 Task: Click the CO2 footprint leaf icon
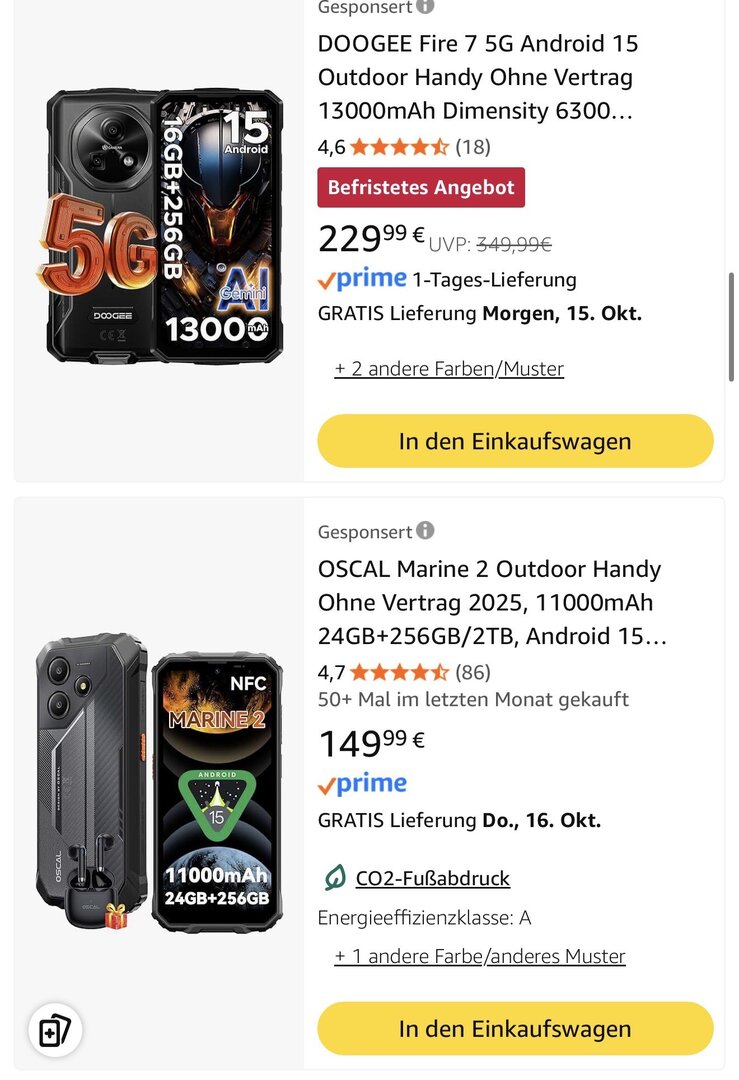[335, 878]
